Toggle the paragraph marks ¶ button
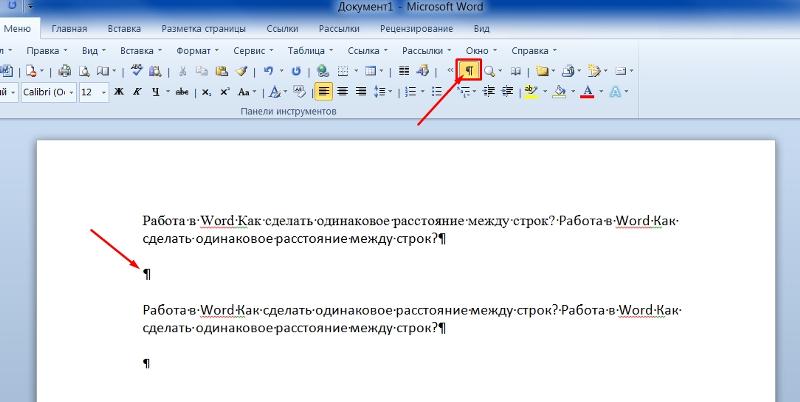The image size is (800, 402). (x=469, y=71)
